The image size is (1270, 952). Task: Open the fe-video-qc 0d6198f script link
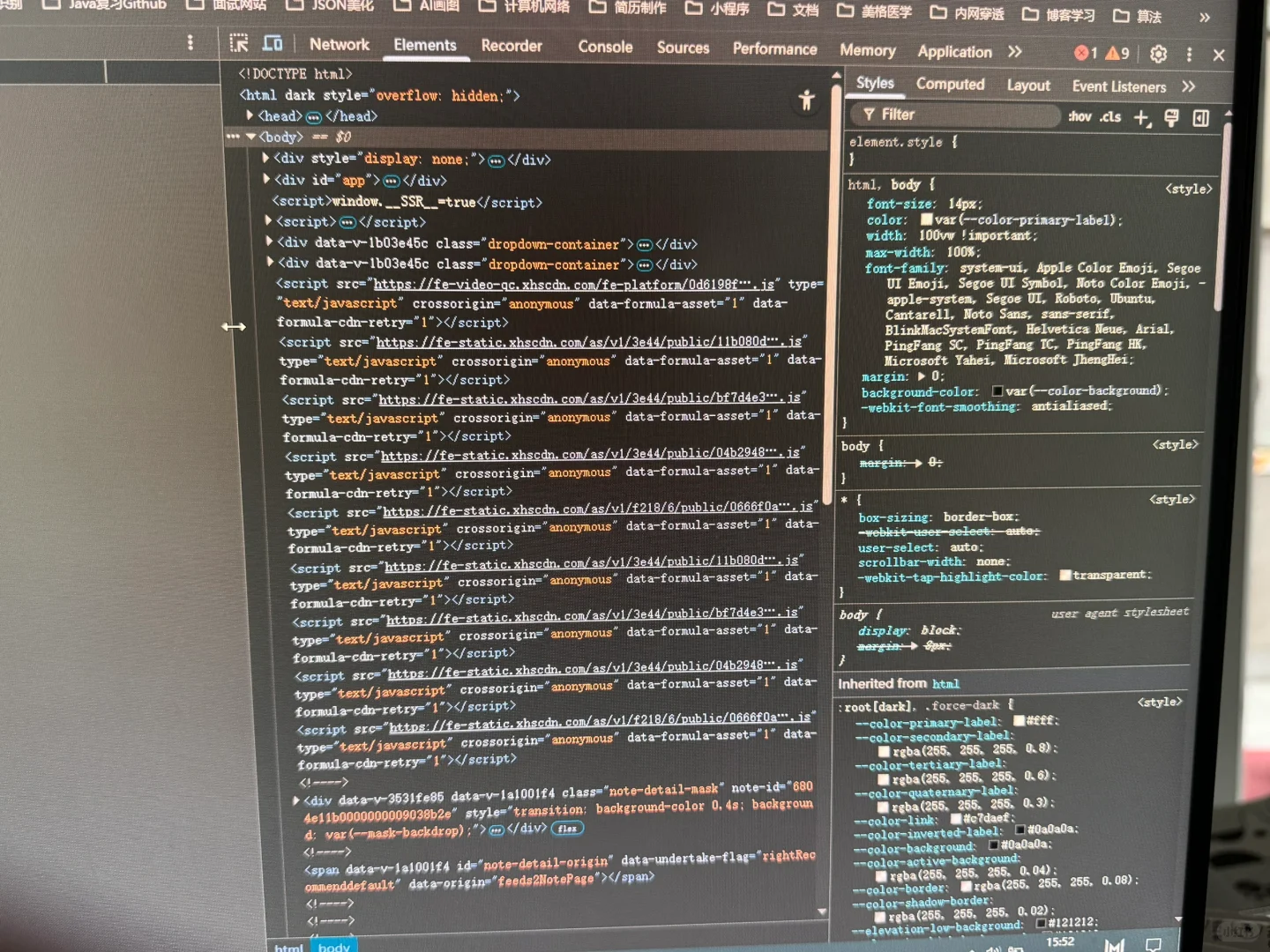[x=574, y=285]
